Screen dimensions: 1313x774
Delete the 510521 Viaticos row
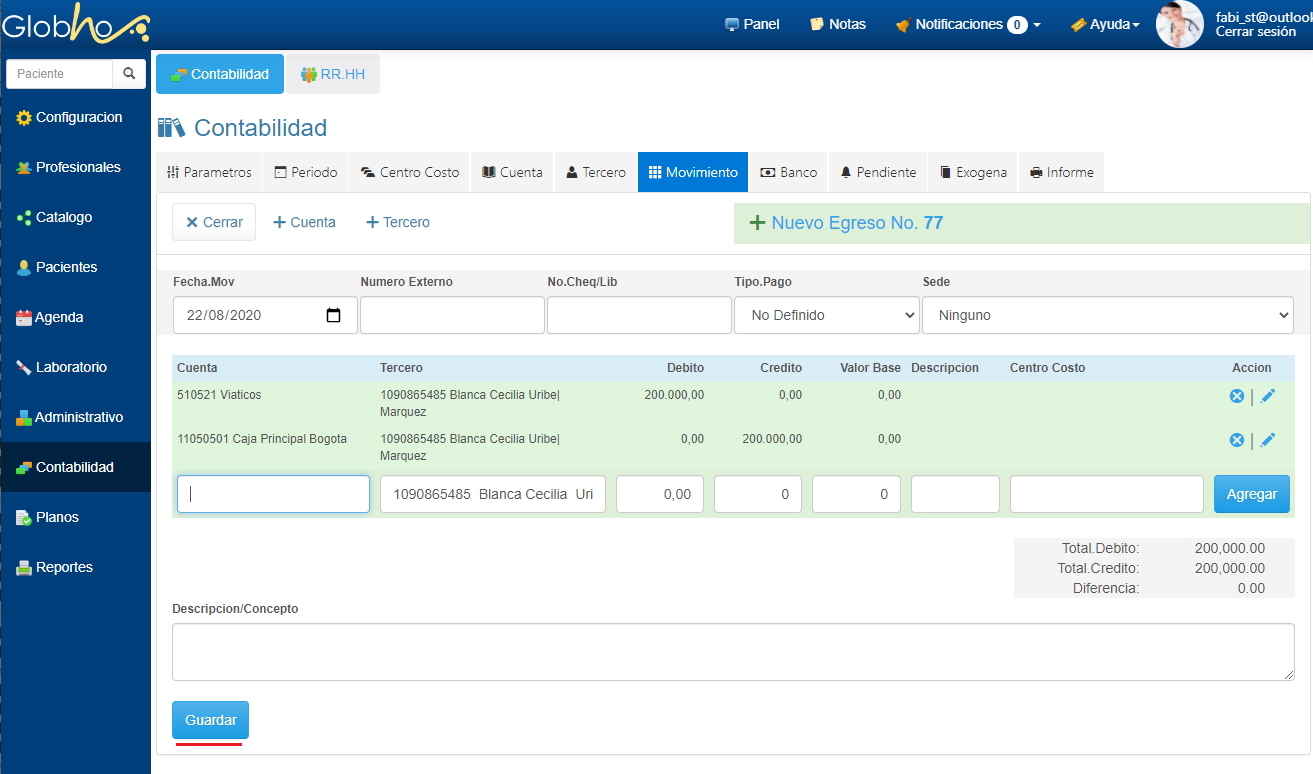1237,396
